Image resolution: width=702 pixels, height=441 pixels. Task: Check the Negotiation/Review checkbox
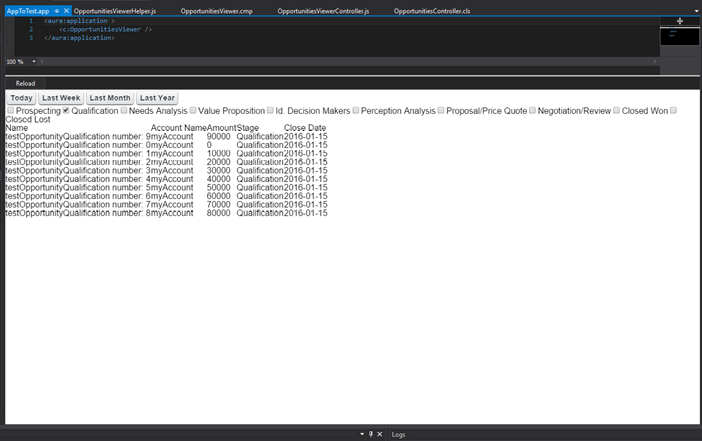click(x=532, y=110)
